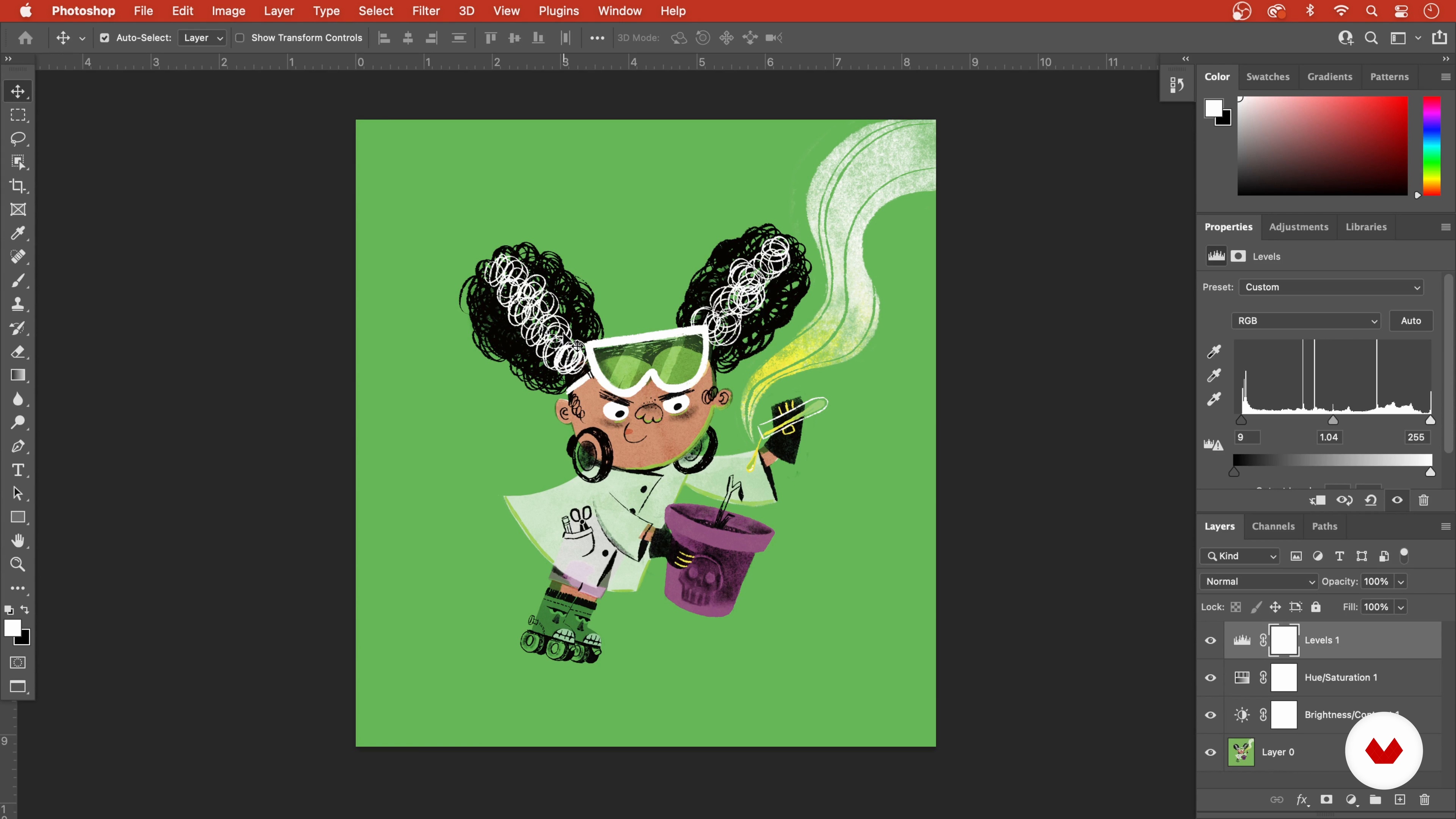
Task: Click the black point eyedropper in Levels
Action: (1214, 351)
